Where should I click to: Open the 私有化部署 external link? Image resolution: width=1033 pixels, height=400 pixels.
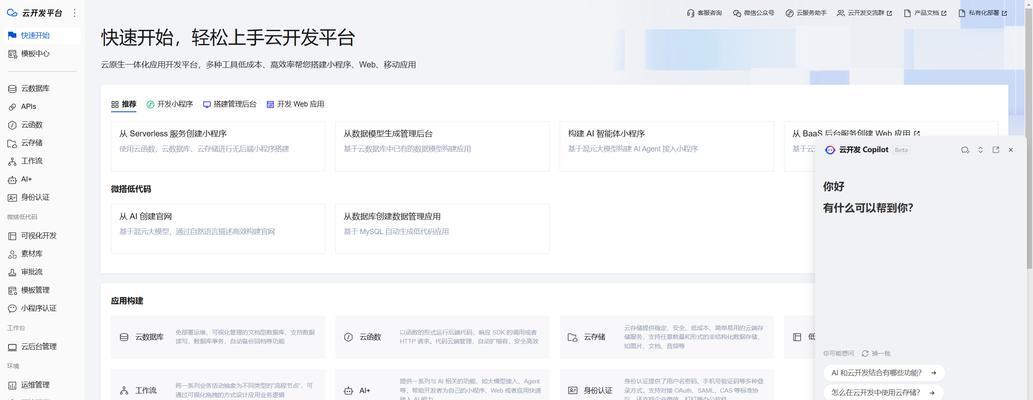(982, 13)
